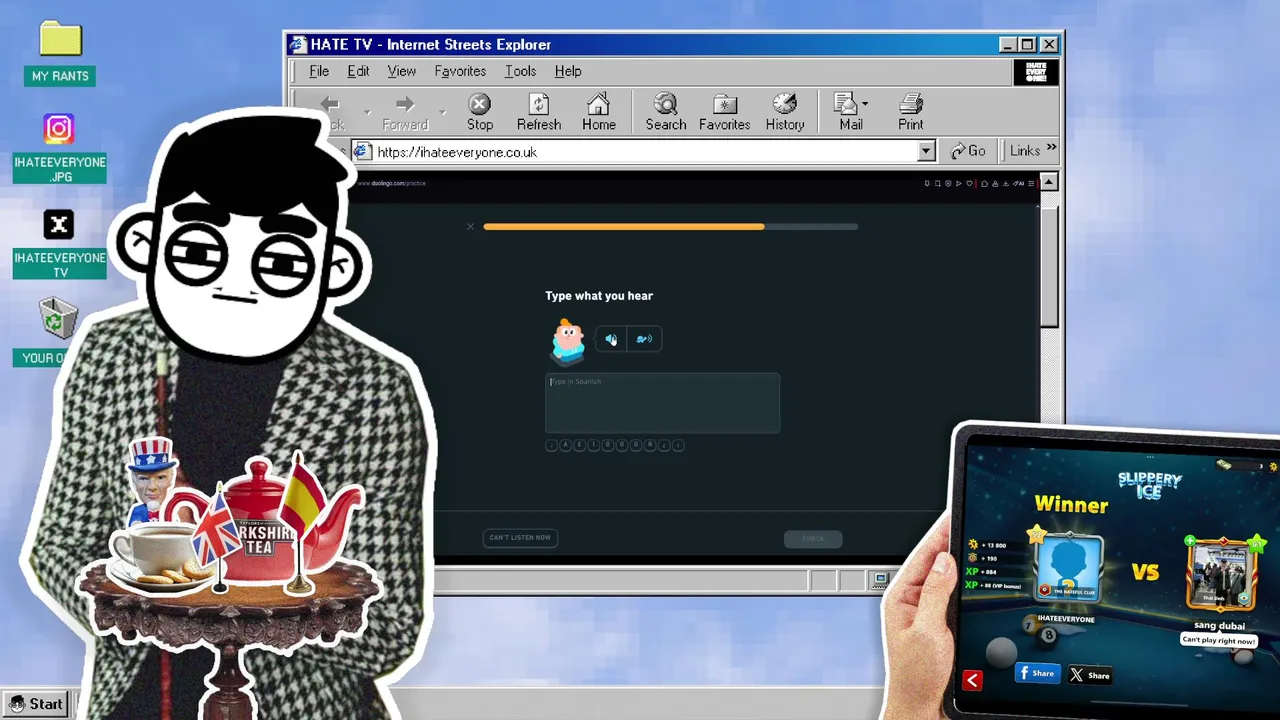
Task: Click the Go button
Action: tap(968, 151)
